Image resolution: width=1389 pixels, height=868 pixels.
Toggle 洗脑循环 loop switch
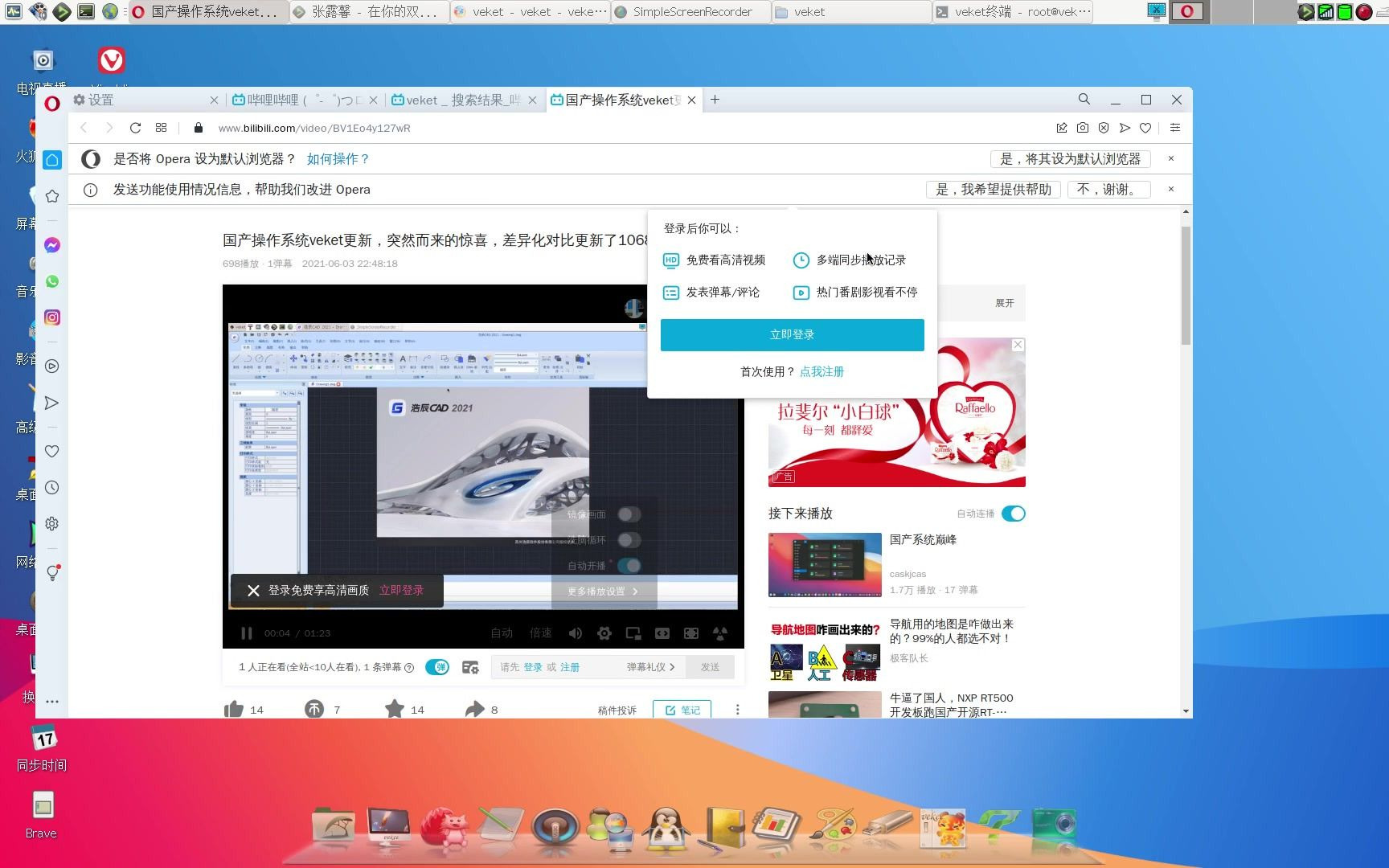[629, 540]
